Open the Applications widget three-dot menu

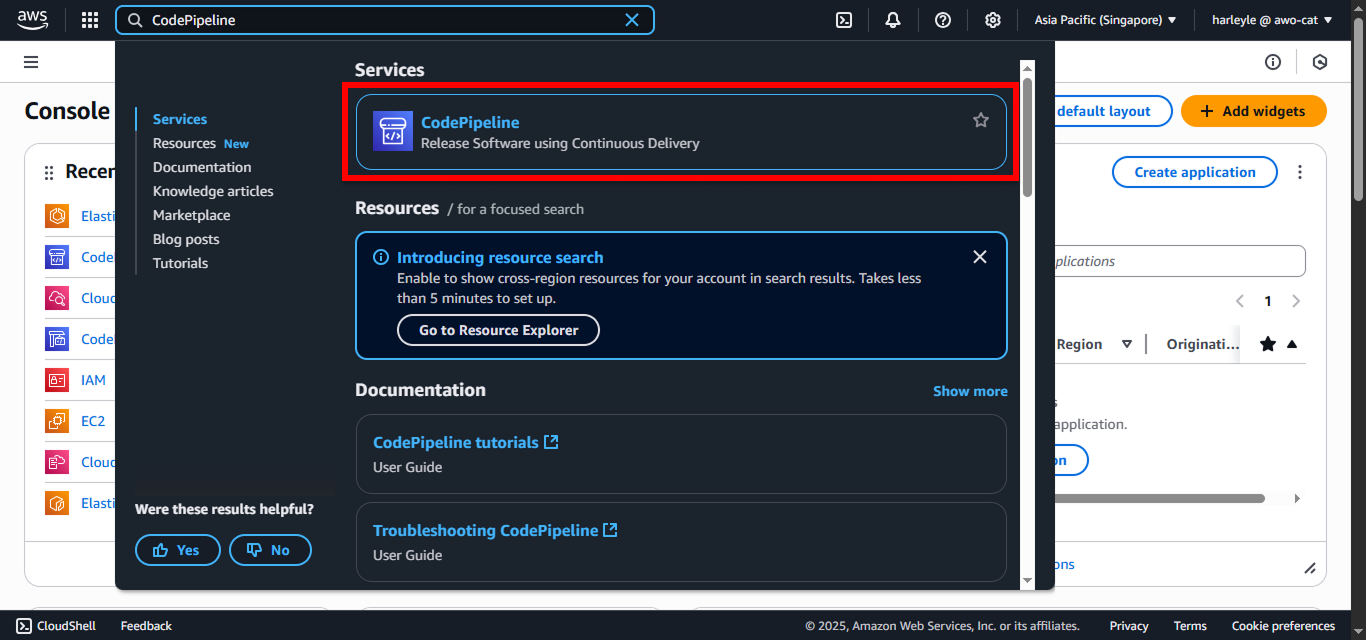[1300, 172]
